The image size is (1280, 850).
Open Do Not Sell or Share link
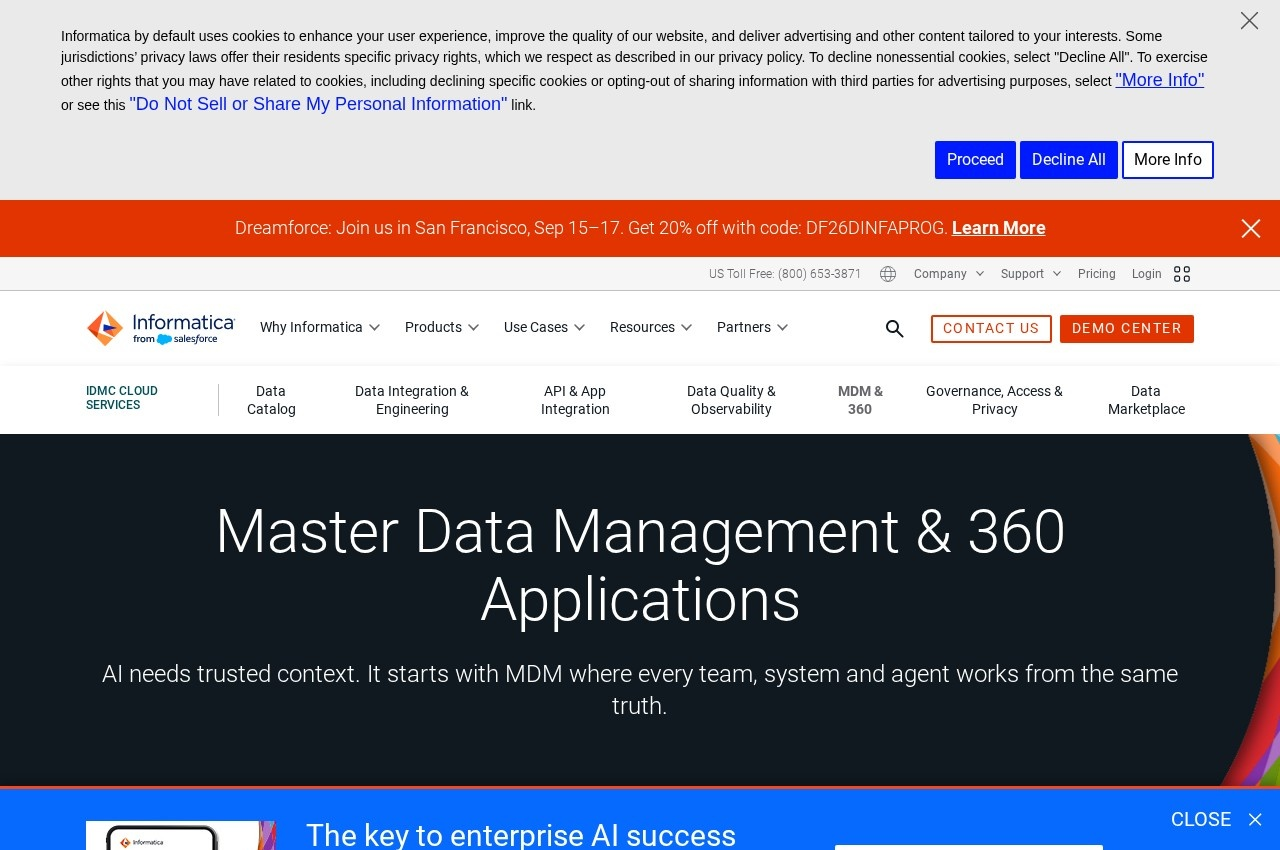(318, 104)
